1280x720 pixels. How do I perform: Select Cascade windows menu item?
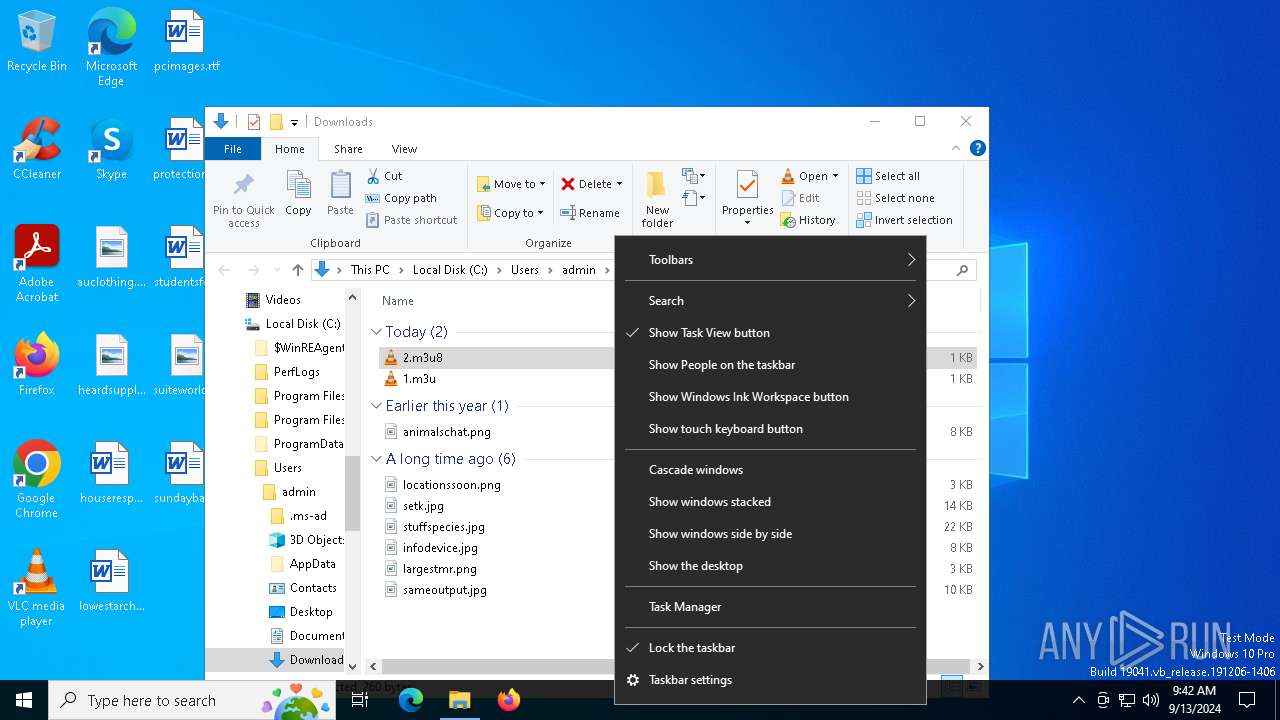(770, 470)
